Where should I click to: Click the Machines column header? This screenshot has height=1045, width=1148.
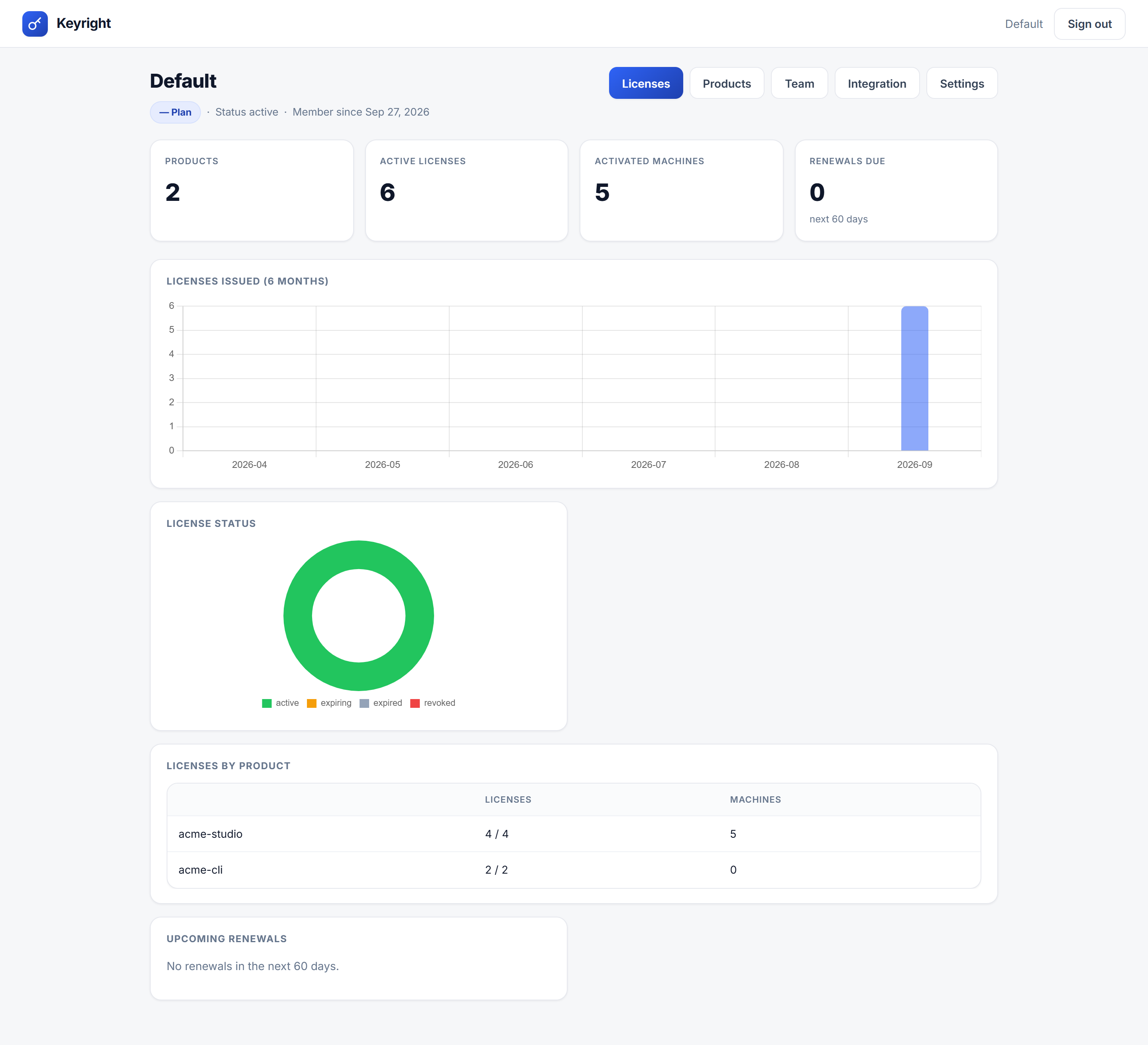(x=755, y=799)
